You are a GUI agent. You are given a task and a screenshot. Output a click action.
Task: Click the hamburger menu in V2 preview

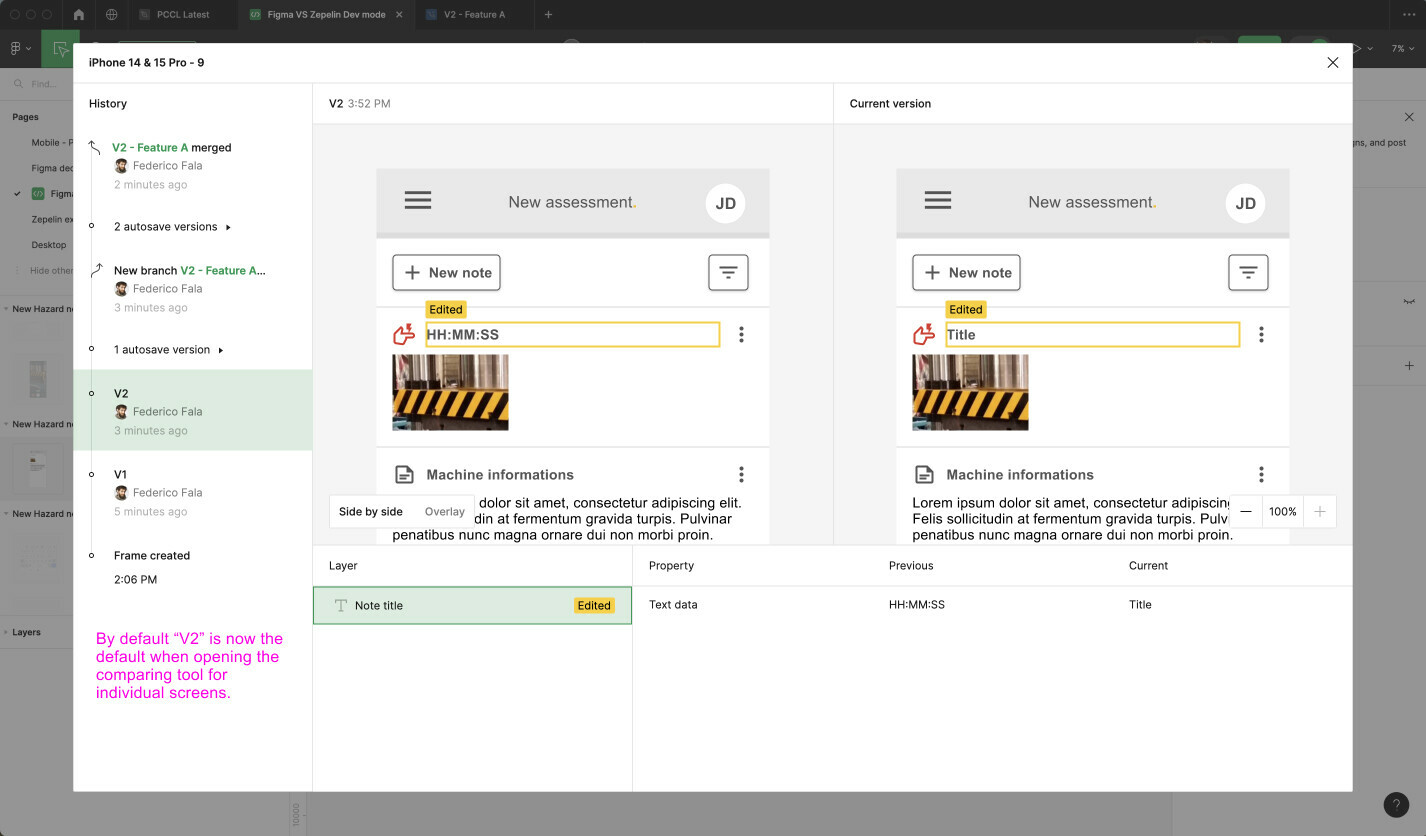pyautogui.click(x=418, y=201)
